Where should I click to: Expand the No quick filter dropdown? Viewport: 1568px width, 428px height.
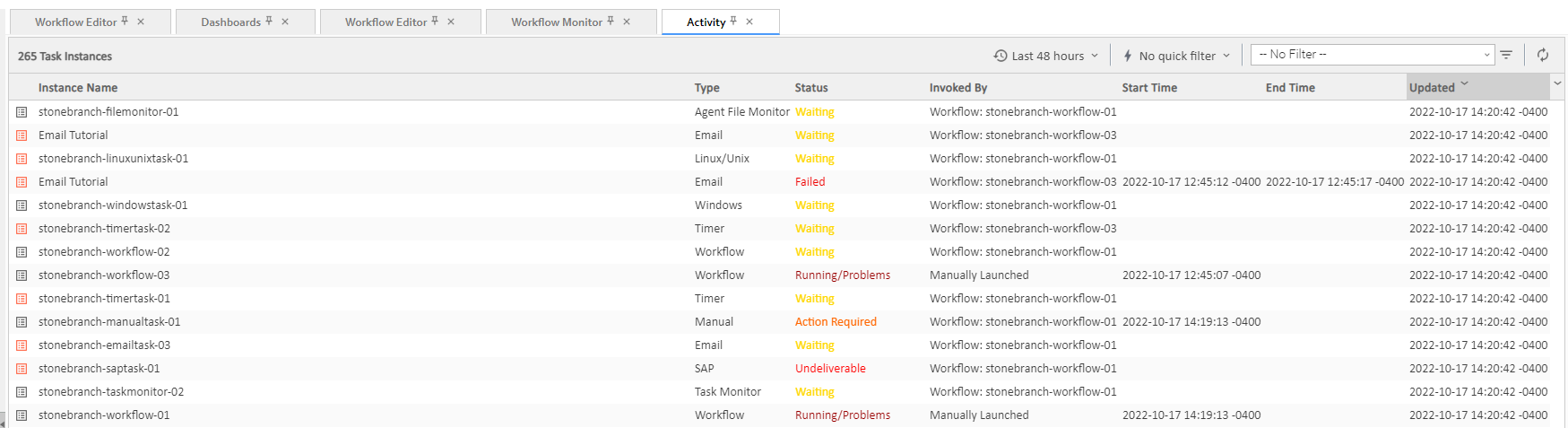[1176, 56]
